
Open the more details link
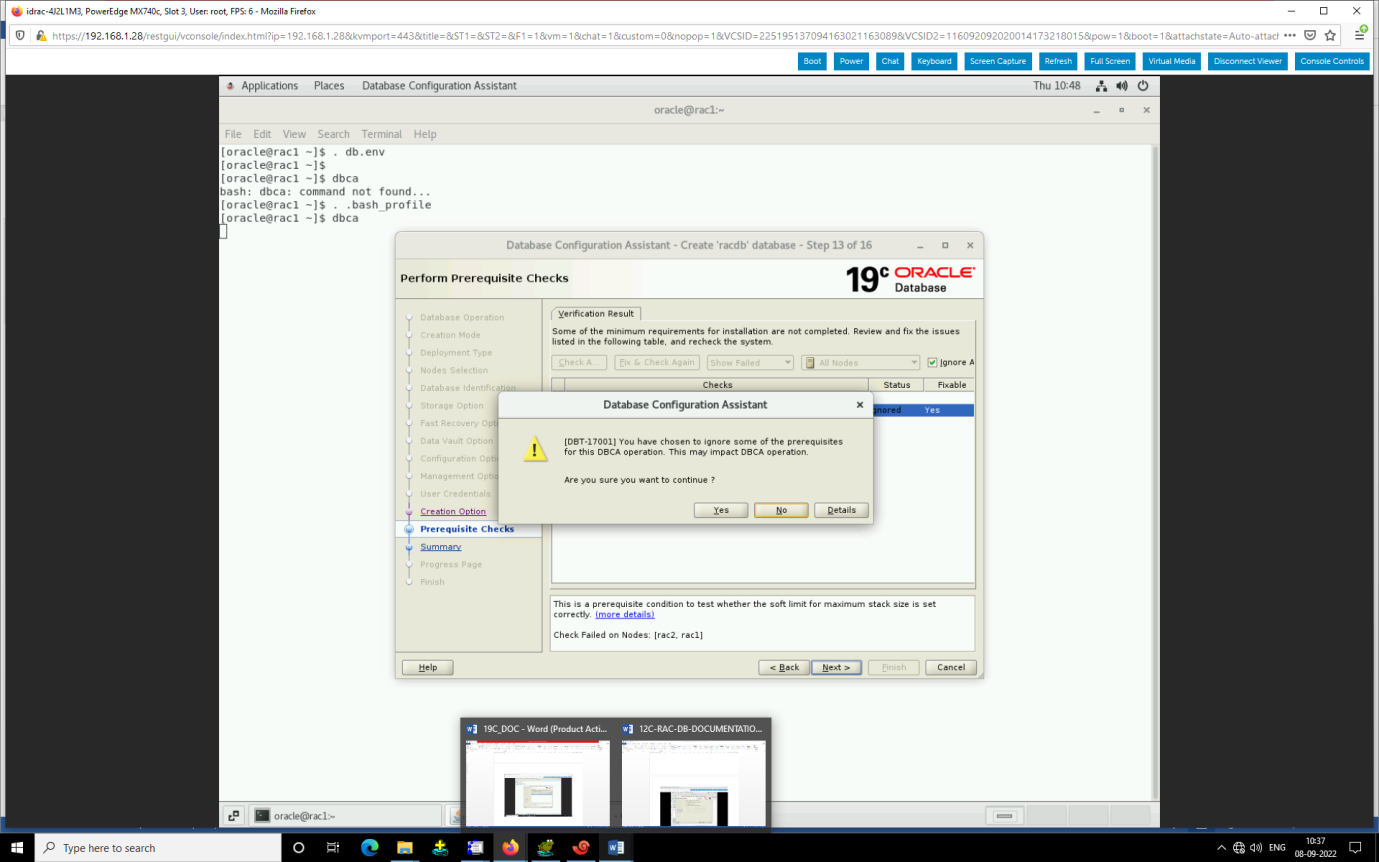[625, 614]
